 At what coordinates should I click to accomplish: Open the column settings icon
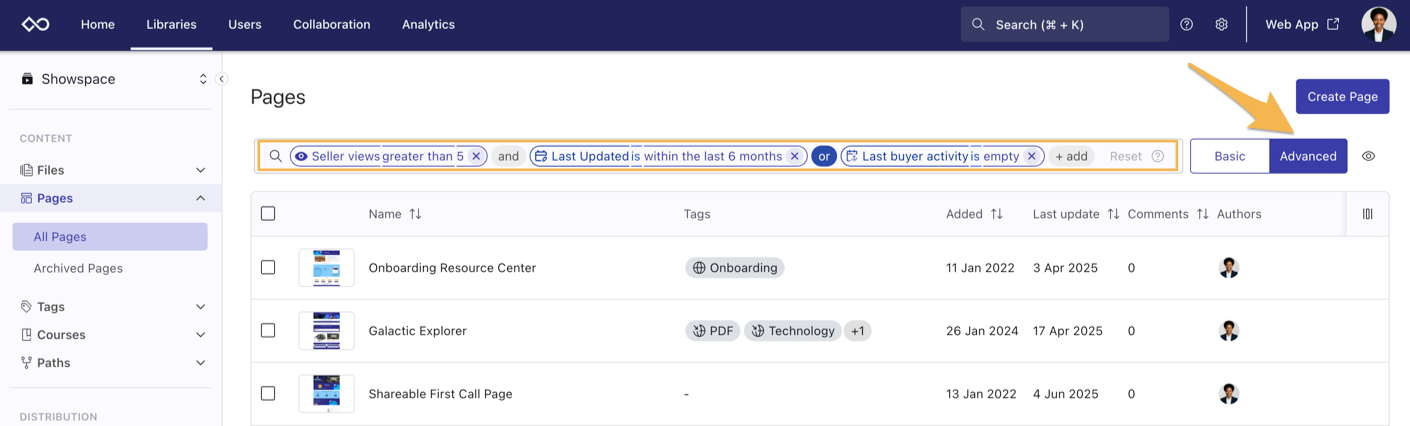[x=1367, y=214]
